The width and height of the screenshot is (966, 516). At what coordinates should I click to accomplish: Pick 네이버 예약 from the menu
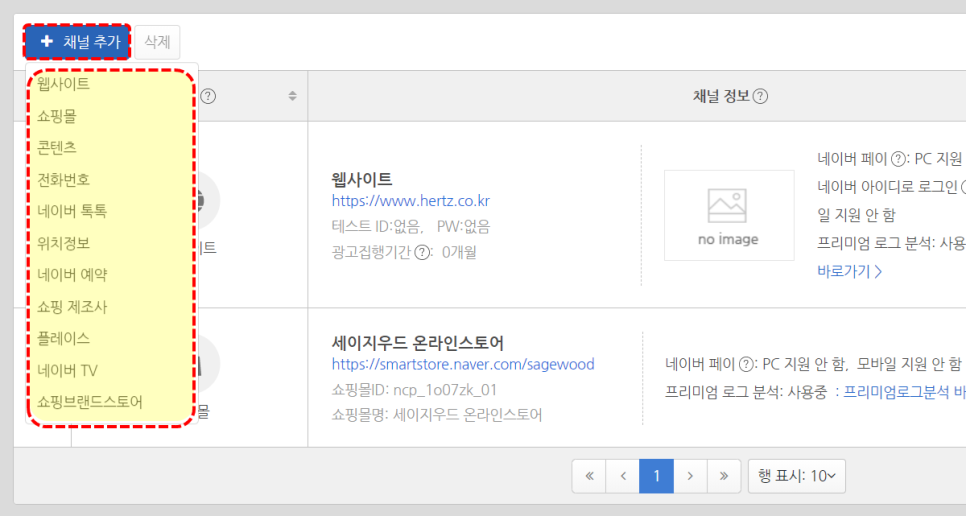pos(72,275)
